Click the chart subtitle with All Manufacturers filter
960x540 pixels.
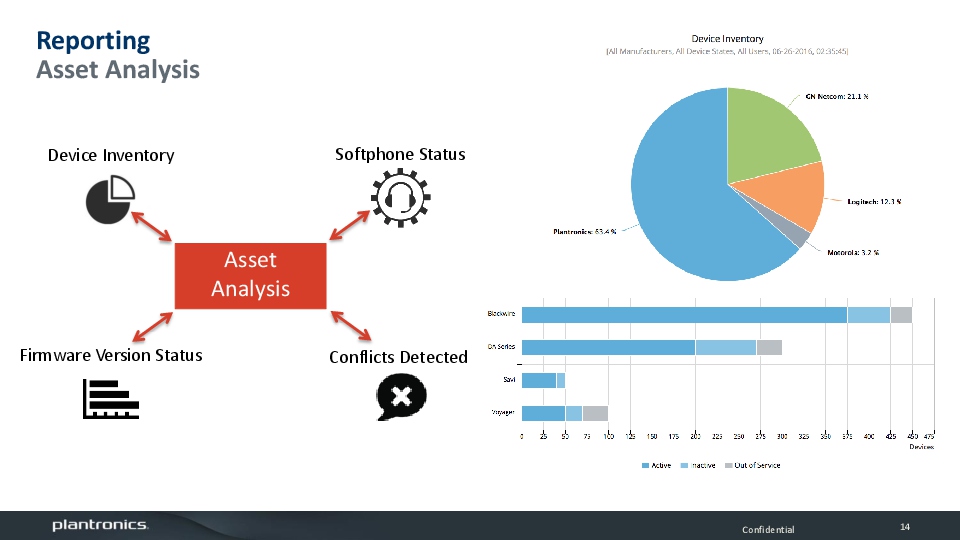(727, 51)
